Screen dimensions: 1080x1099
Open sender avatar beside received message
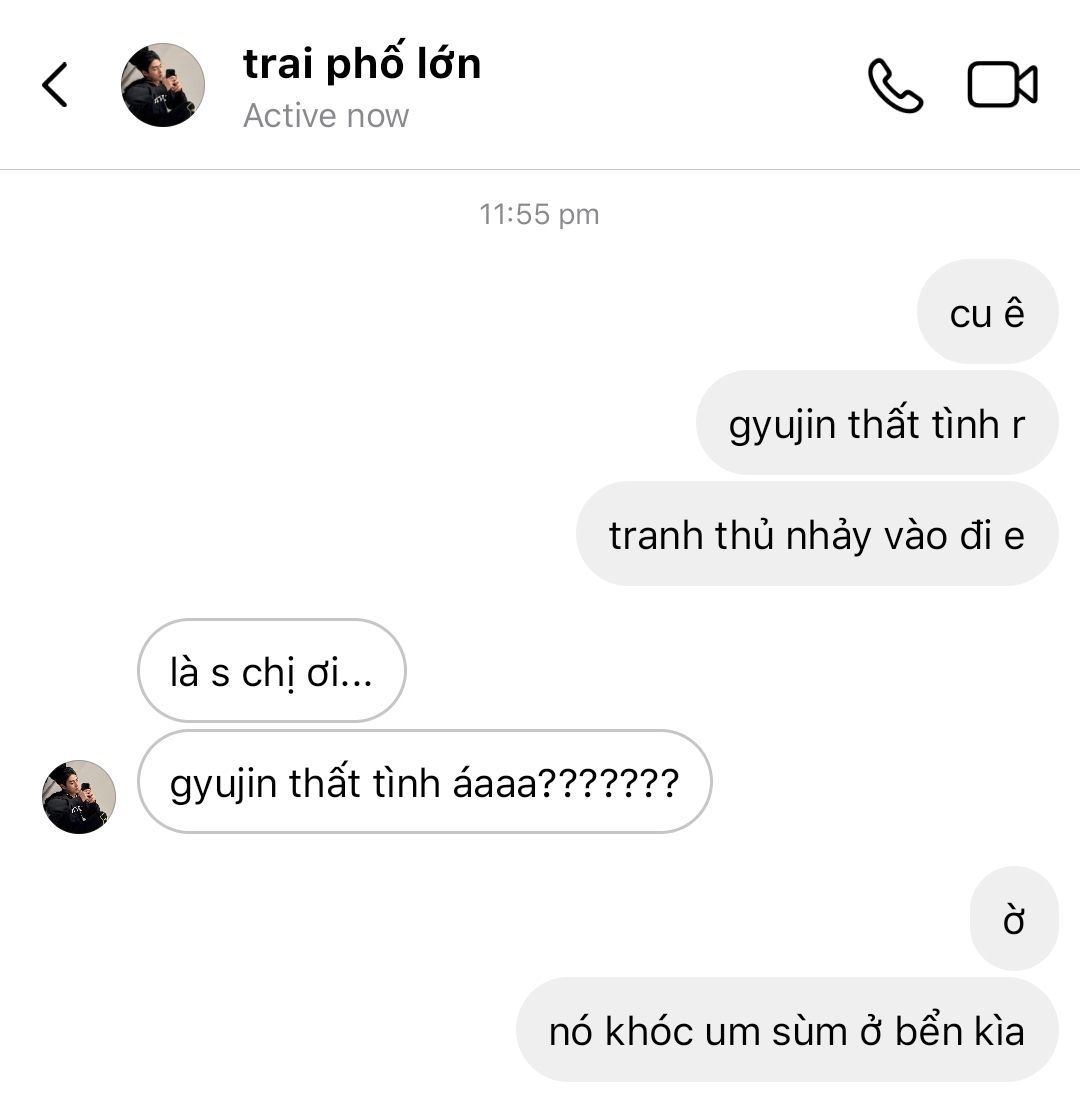click(x=79, y=797)
